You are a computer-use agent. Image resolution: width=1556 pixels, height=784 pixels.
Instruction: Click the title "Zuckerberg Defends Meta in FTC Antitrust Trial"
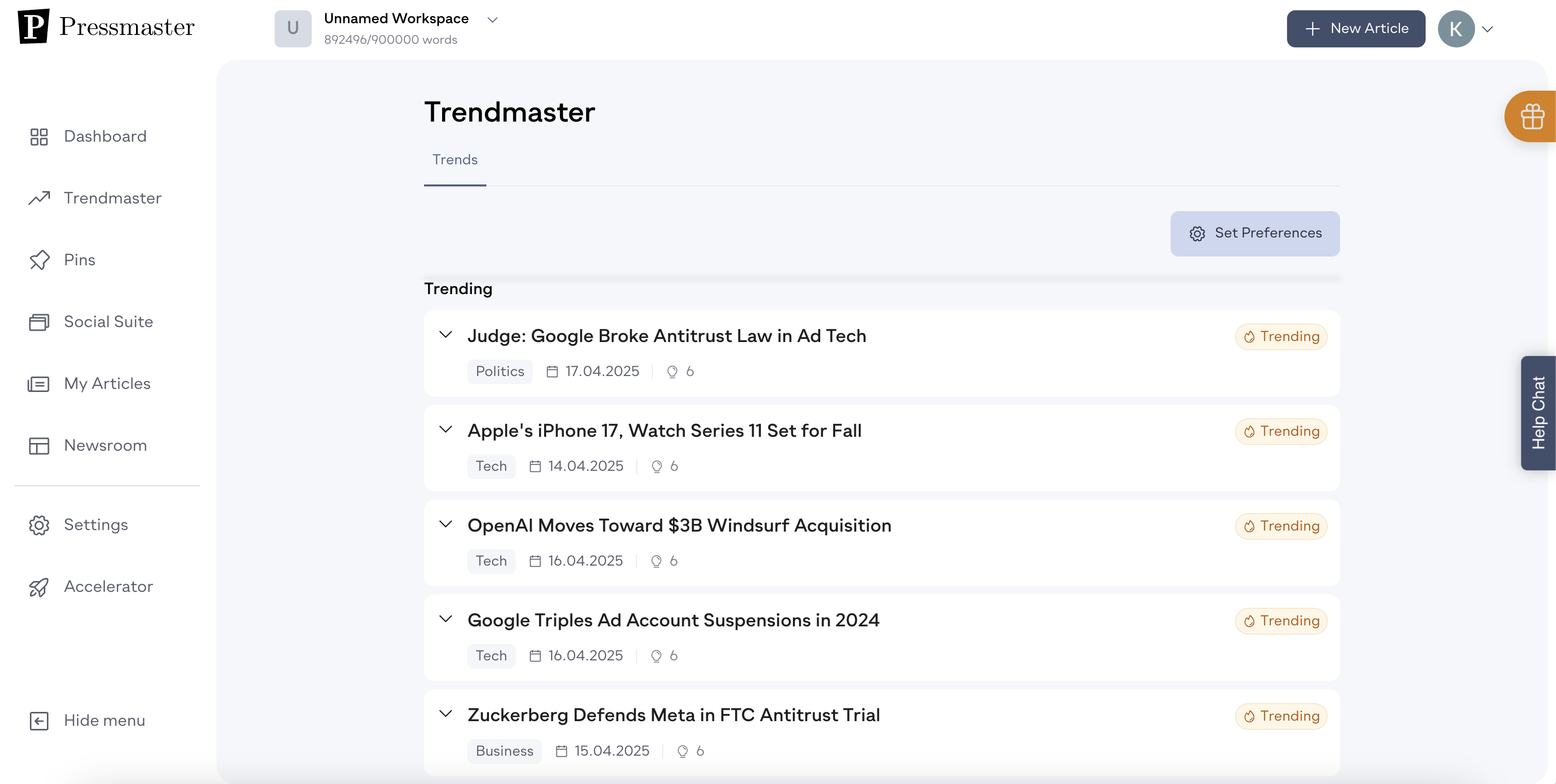(673, 715)
